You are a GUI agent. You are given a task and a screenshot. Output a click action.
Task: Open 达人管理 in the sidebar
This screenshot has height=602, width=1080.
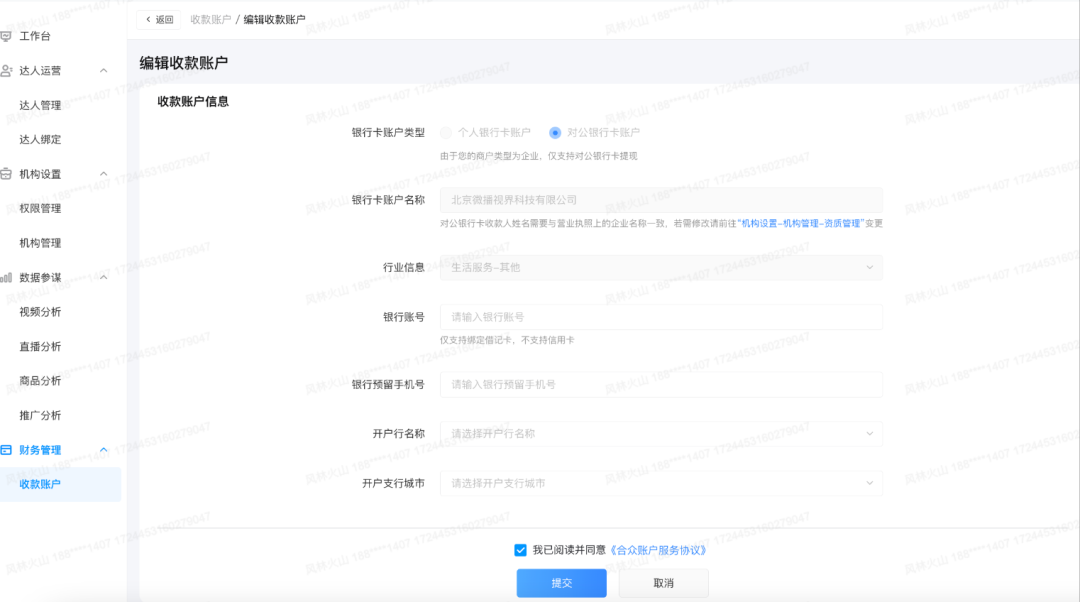pos(40,105)
